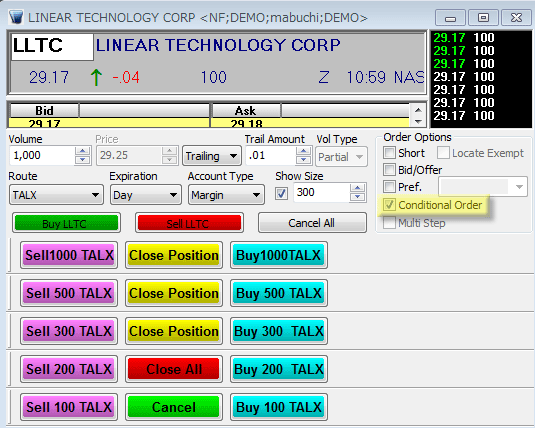Check the Pref. option
This screenshot has height=428, width=535.
(x=389, y=187)
